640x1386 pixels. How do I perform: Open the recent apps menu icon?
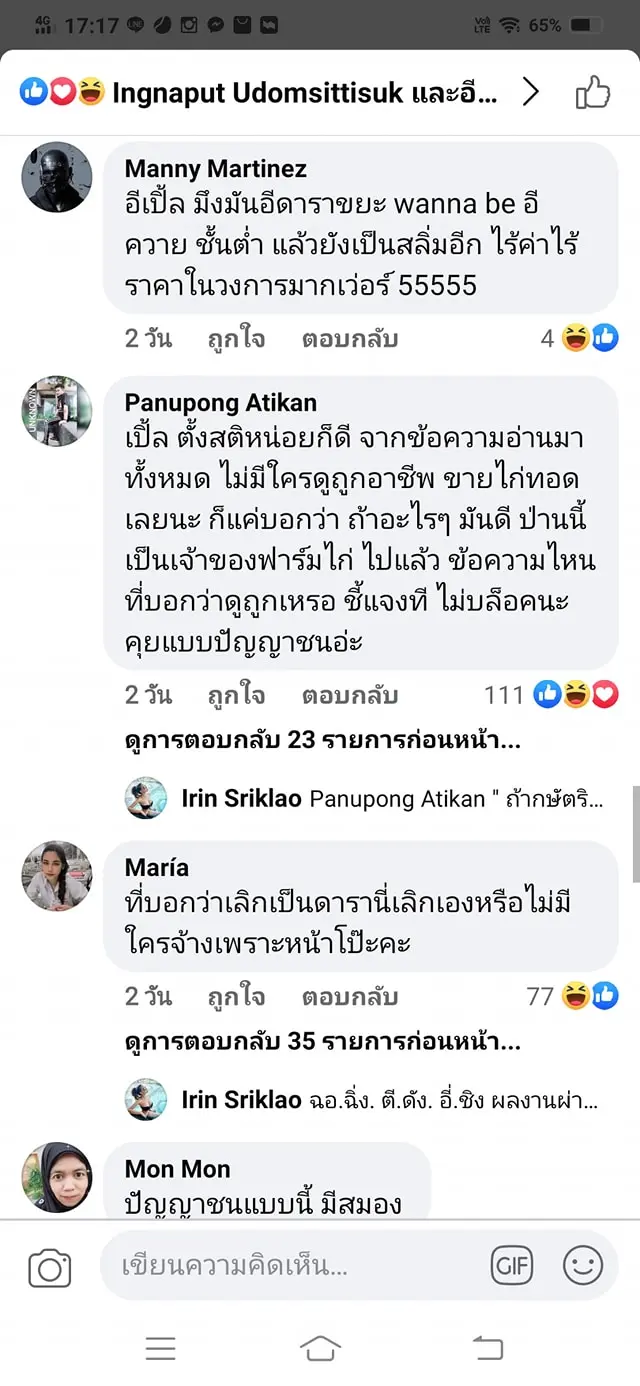(x=160, y=1349)
